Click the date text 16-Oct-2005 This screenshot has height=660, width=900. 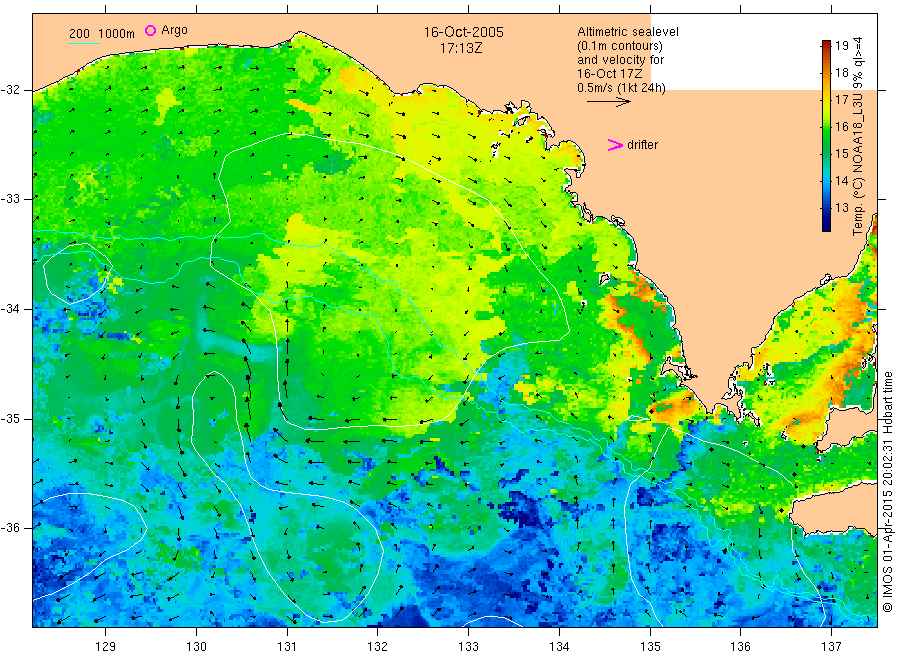463,32
